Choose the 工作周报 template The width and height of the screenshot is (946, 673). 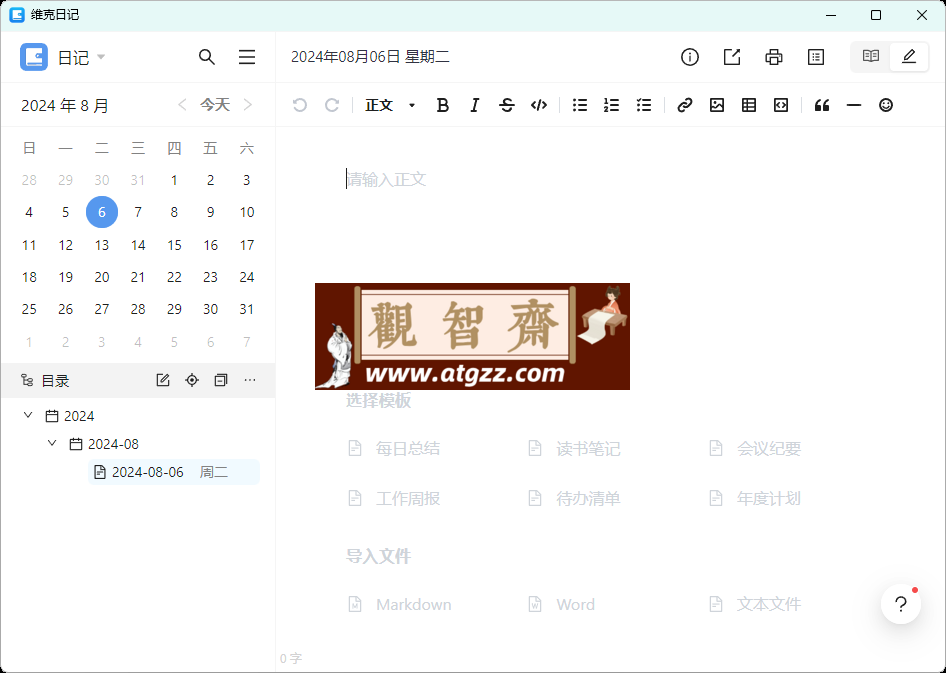click(x=394, y=499)
